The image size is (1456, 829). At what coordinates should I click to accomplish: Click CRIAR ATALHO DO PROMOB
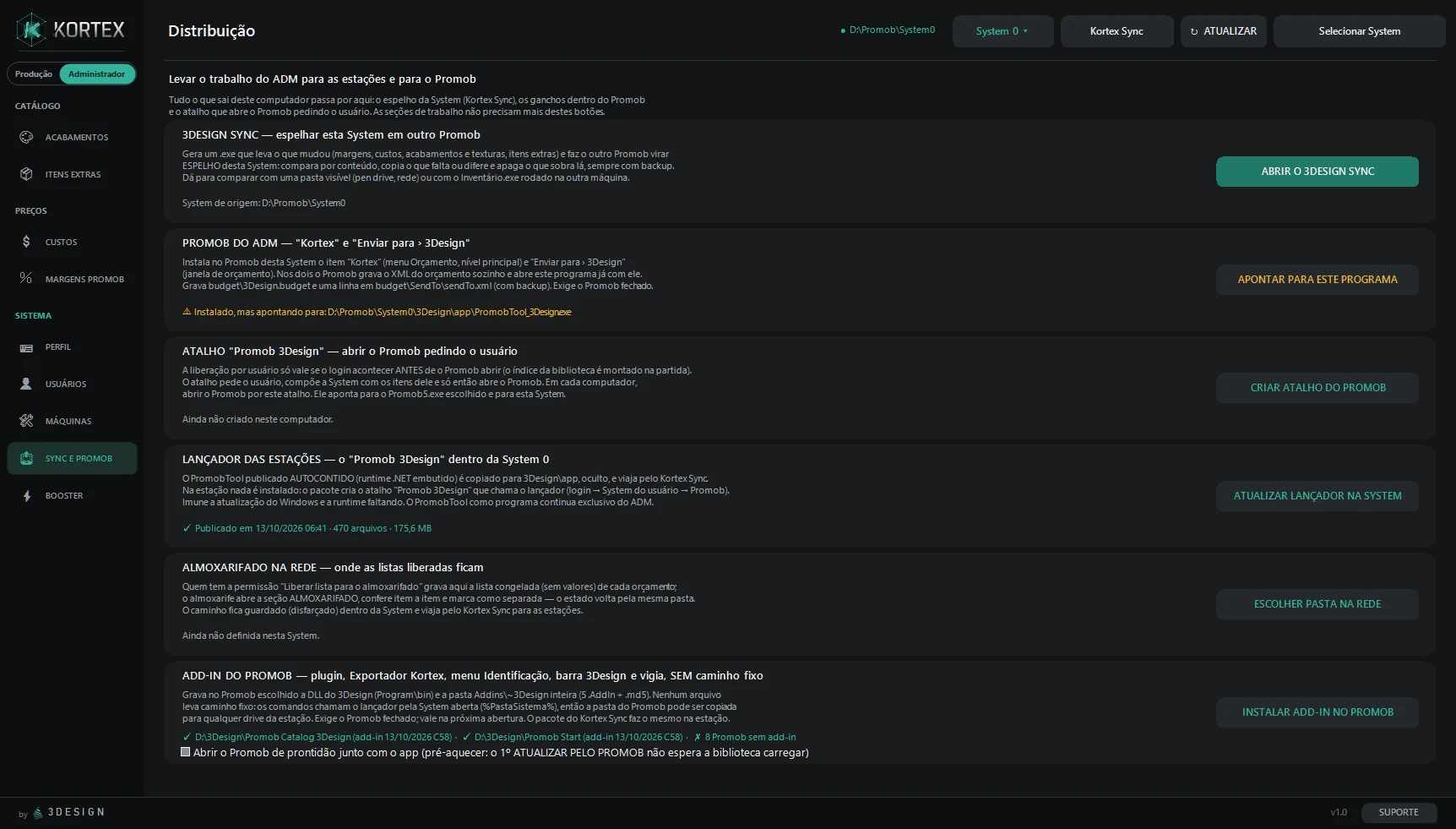(x=1317, y=388)
